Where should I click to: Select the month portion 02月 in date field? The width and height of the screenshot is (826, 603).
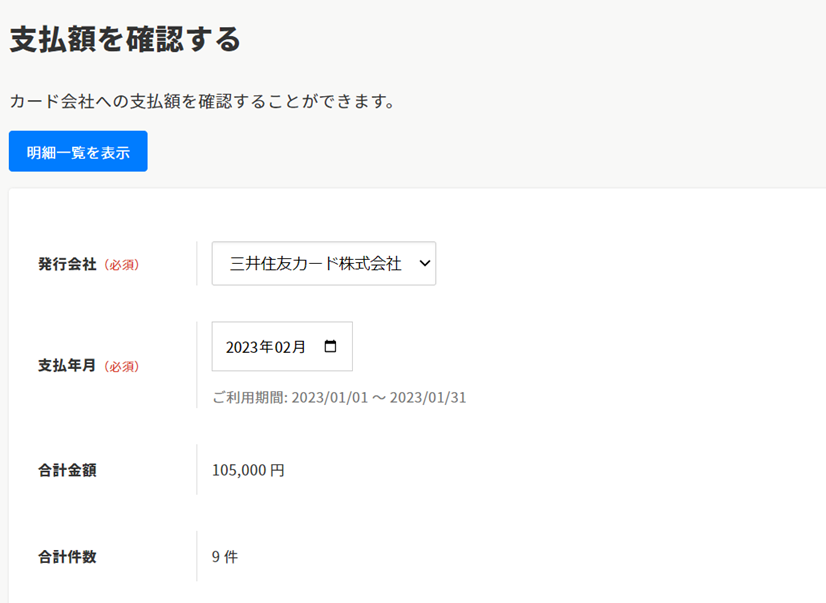point(292,348)
